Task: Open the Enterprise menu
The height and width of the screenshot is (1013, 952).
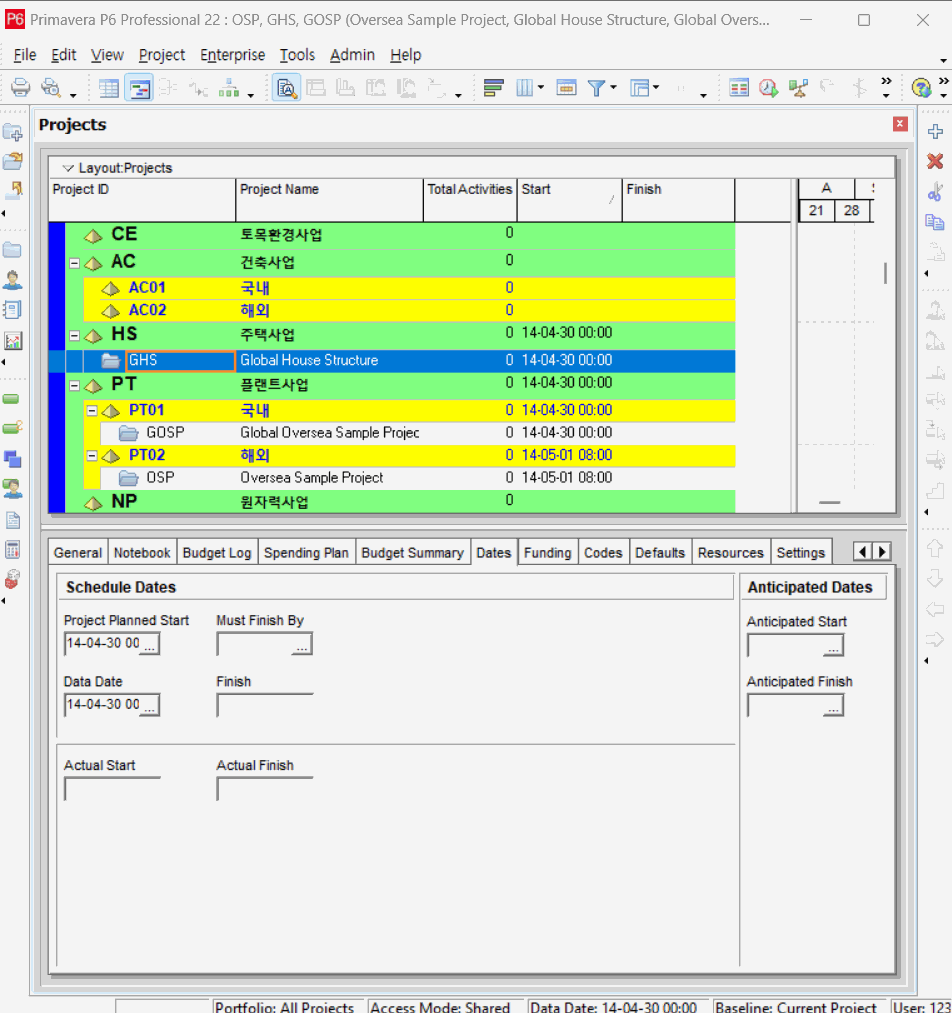Action: tap(233, 55)
